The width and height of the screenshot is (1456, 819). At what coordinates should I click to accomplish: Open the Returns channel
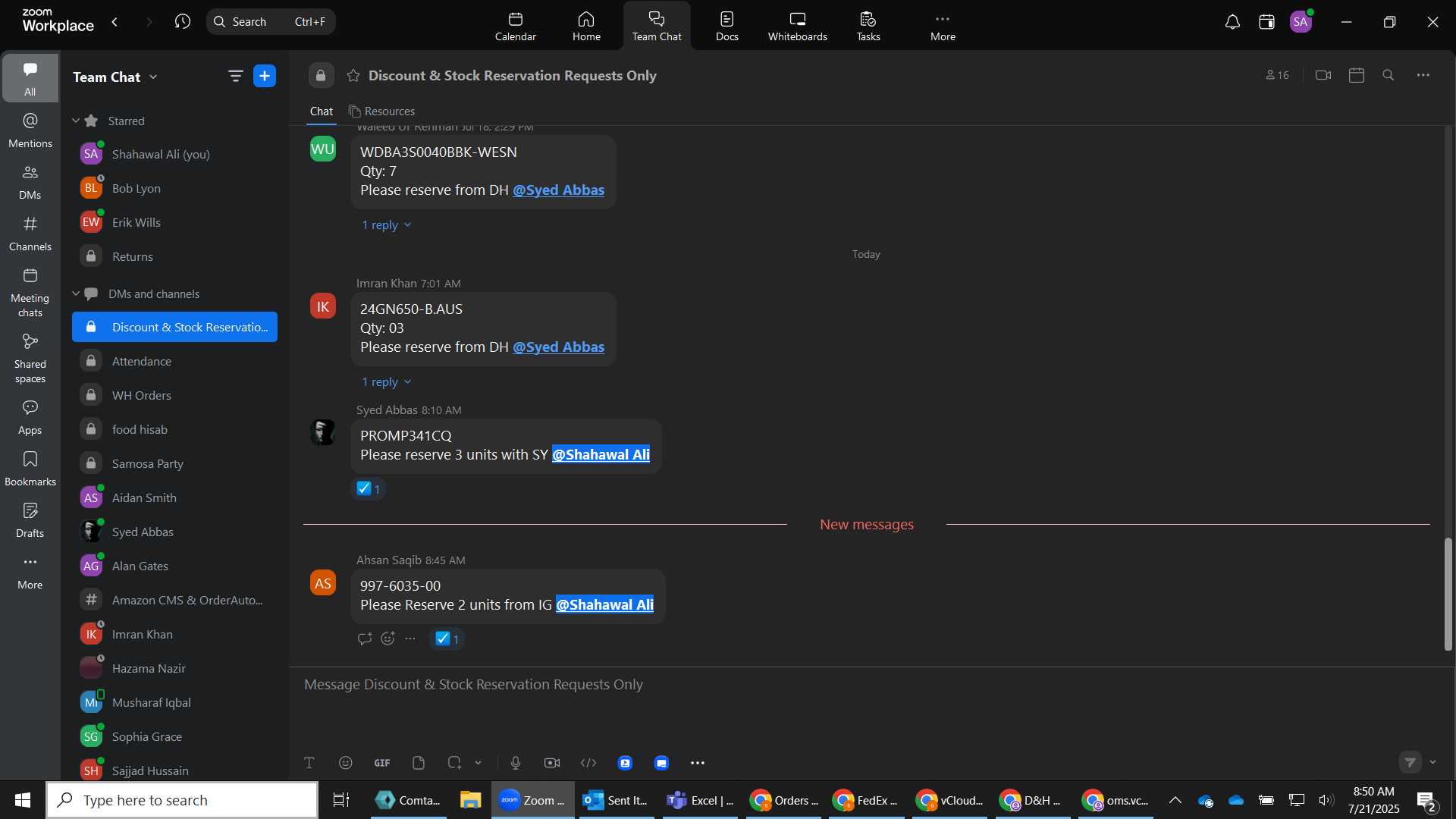coord(174,256)
